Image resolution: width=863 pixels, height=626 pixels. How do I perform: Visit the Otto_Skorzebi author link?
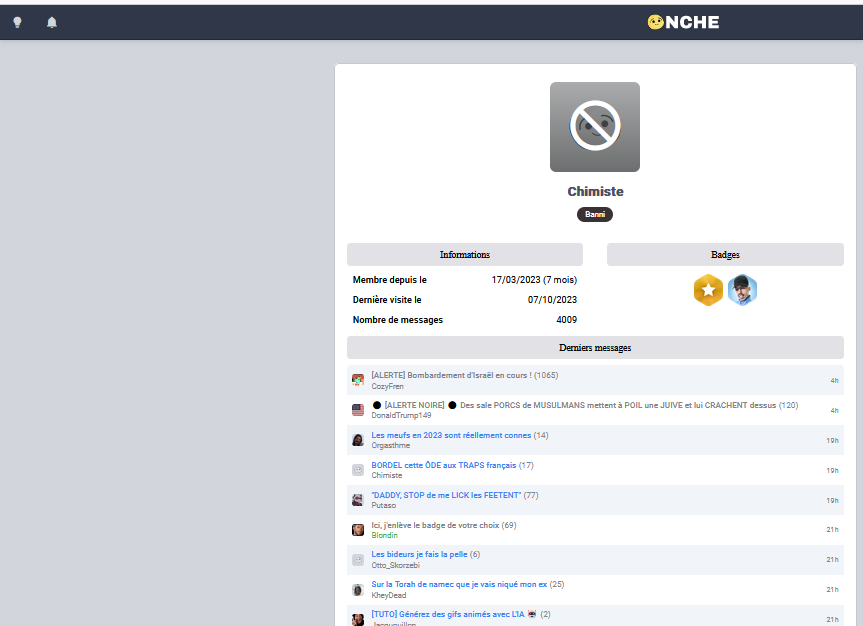coord(394,565)
